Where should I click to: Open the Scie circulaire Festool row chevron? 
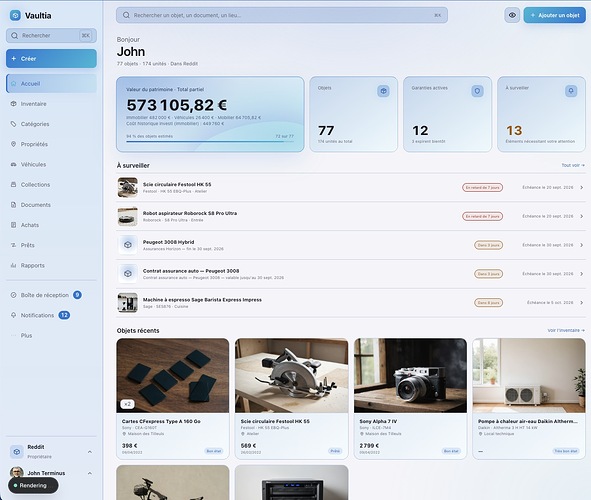point(582,187)
